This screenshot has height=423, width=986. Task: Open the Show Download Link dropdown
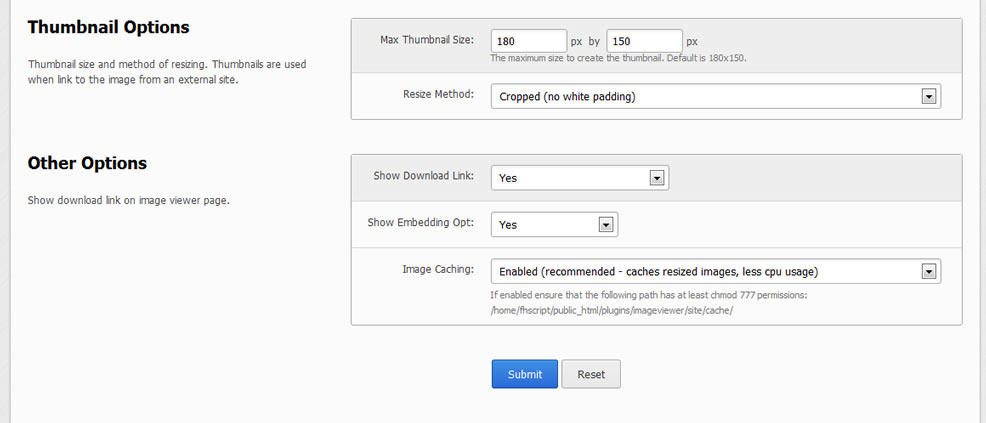click(x=580, y=178)
